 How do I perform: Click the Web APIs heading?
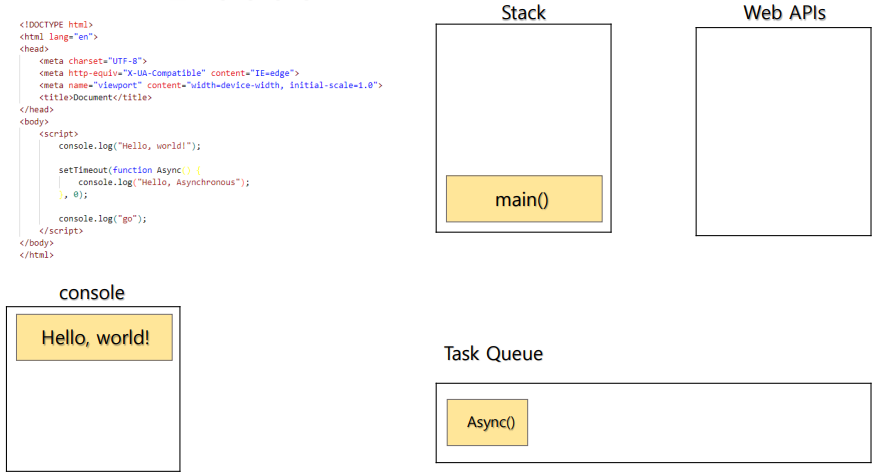(784, 12)
